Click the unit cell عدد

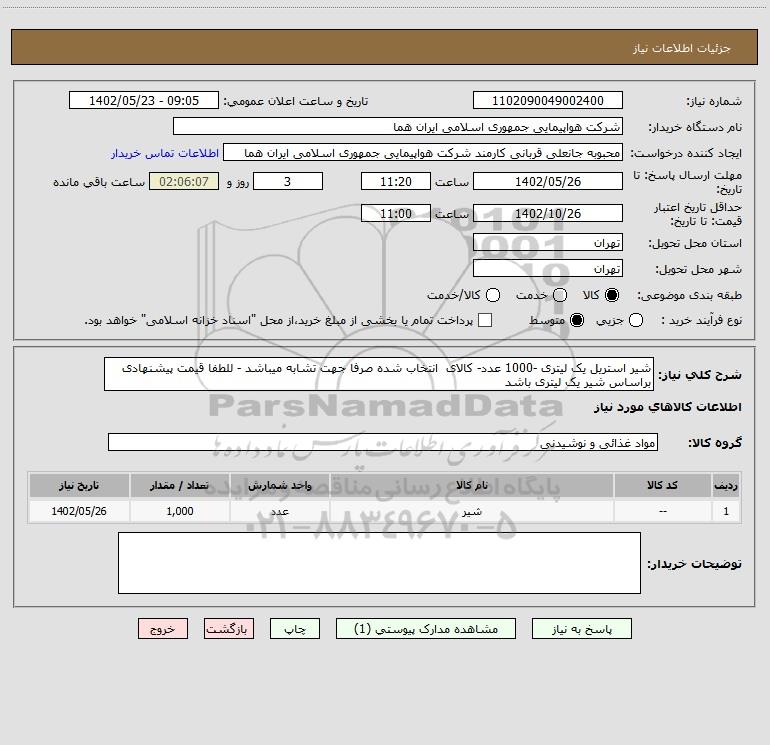click(279, 511)
